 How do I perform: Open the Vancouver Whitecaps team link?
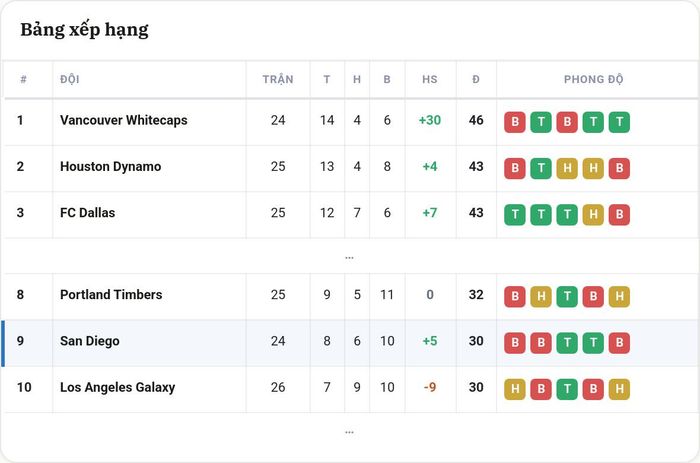(124, 120)
